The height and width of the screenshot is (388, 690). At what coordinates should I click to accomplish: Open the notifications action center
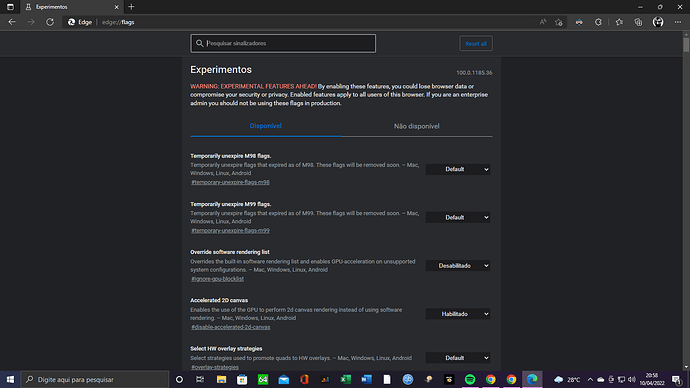[677, 379]
